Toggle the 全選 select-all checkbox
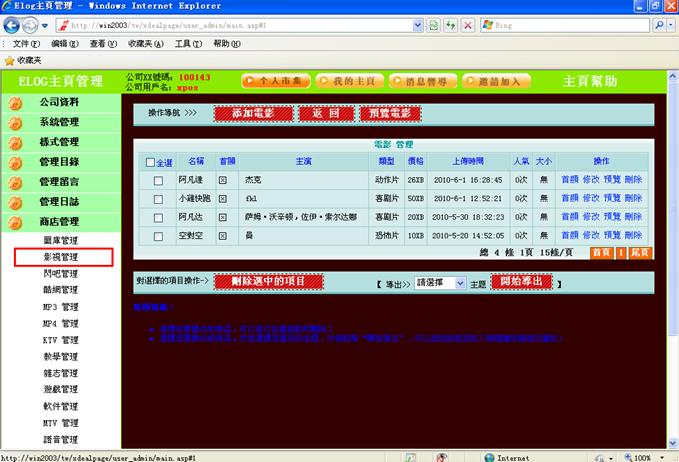 click(x=151, y=162)
